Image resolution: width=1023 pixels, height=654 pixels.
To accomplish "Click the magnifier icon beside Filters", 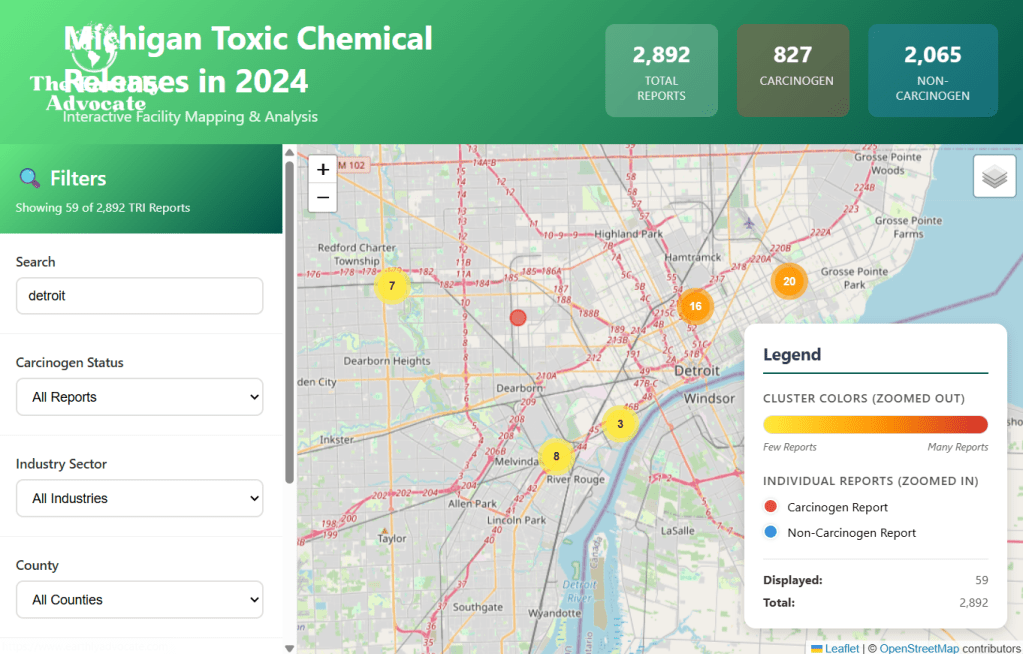I will 29,178.
